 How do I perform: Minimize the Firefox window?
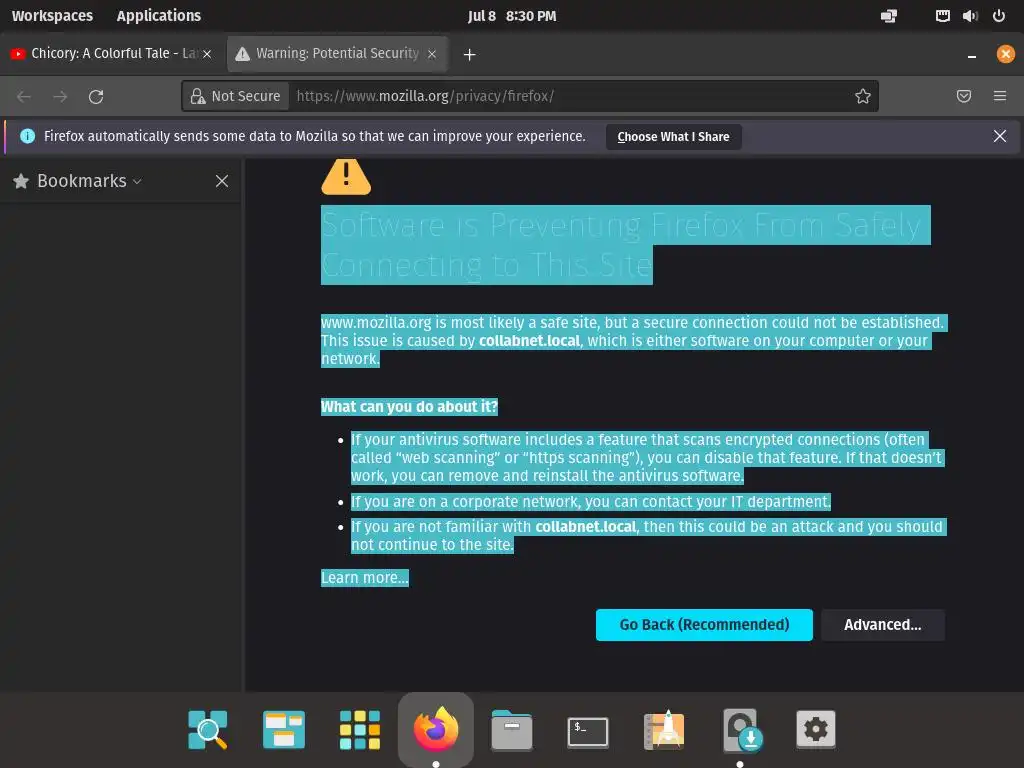point(972,55)
